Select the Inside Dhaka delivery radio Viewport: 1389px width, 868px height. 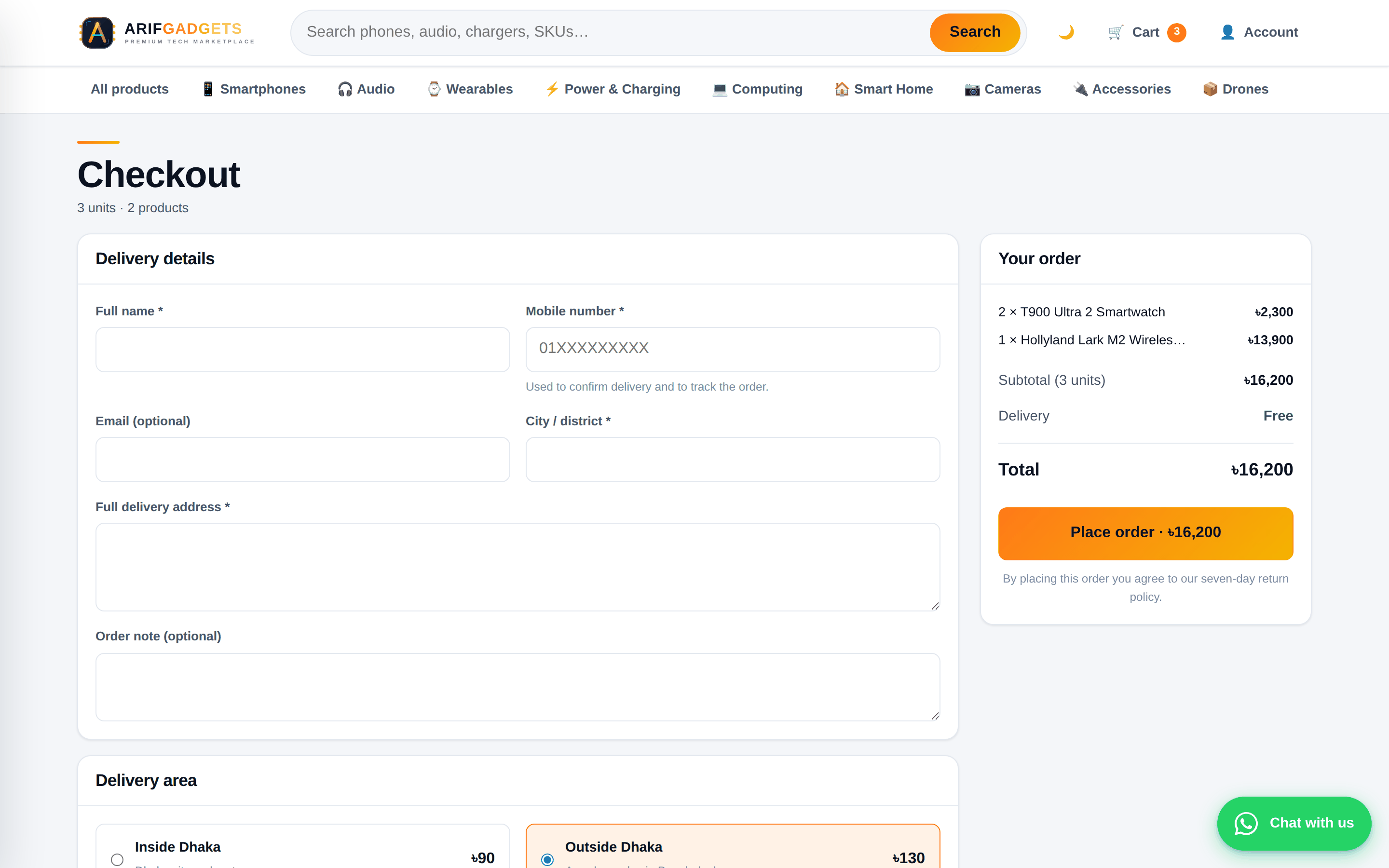(117, 859)
